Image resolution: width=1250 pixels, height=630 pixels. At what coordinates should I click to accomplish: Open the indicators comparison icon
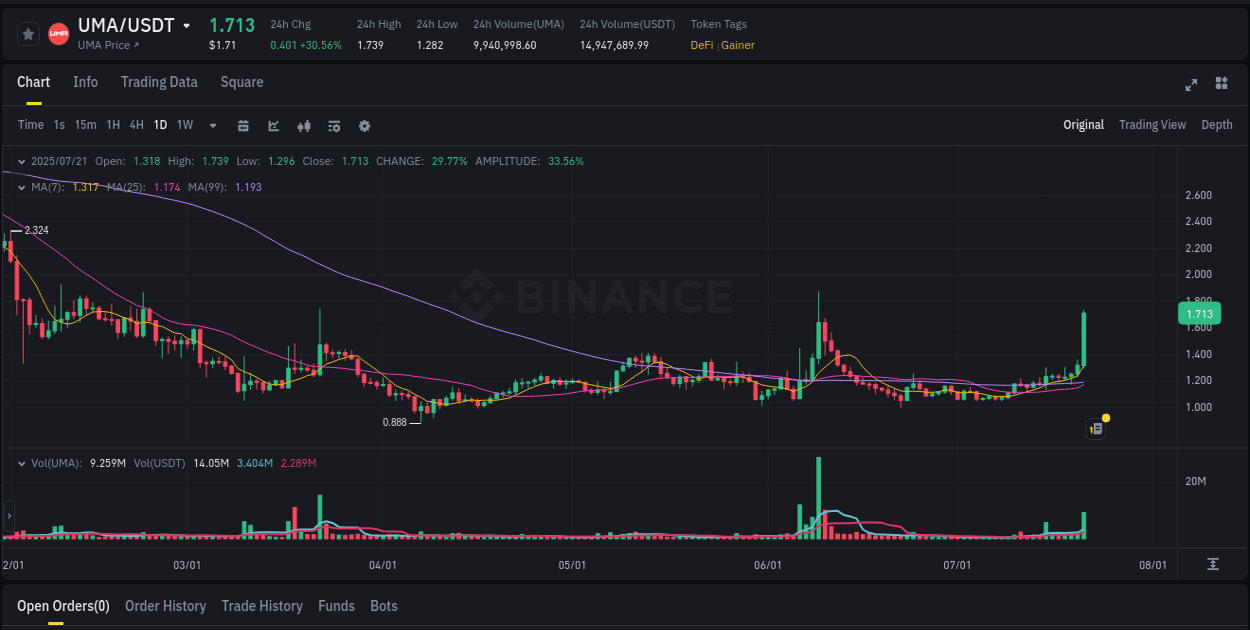pos(303,126)
